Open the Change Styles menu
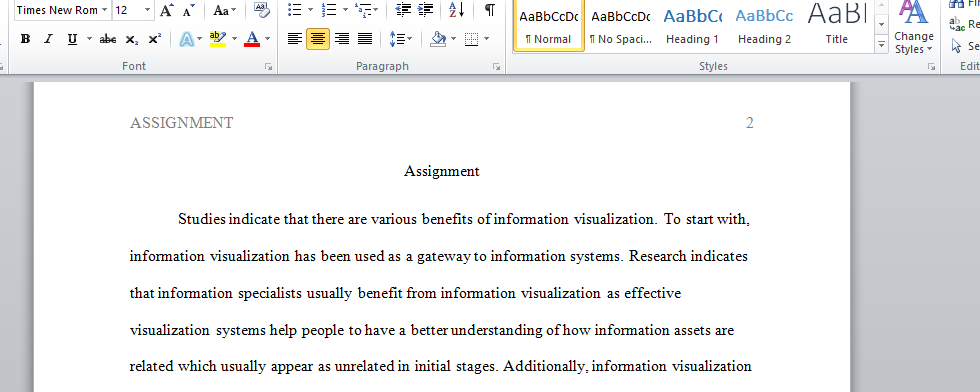Viewport: 980px width, 392px height. tap(914, 28)
